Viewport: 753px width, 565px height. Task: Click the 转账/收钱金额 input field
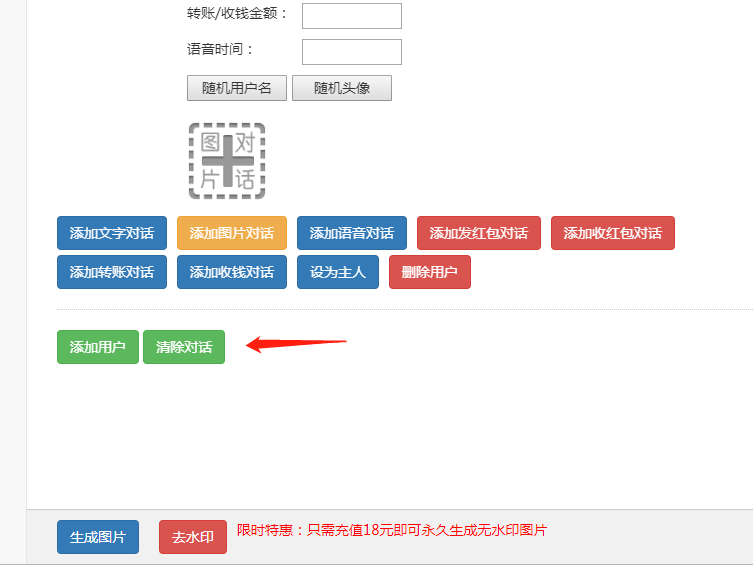[351, 16]
